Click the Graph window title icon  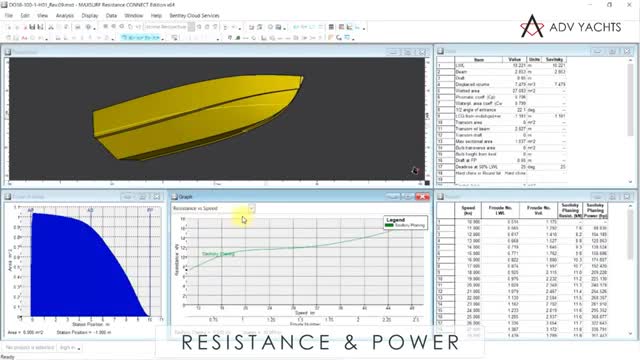point(175,197)
